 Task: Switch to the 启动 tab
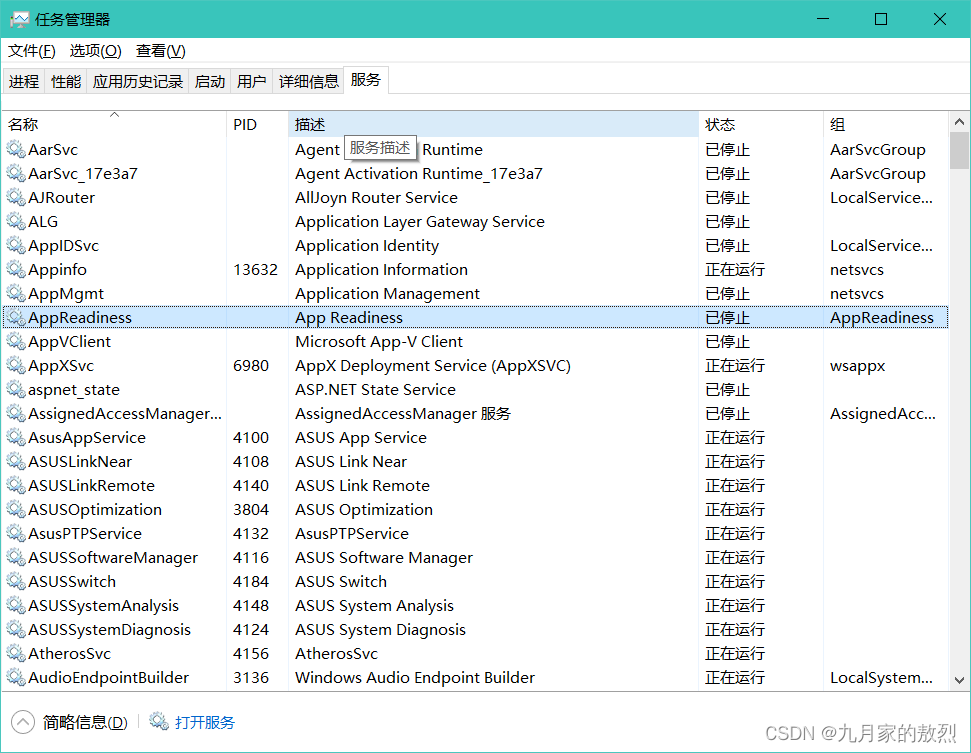[x=210, y=81]
